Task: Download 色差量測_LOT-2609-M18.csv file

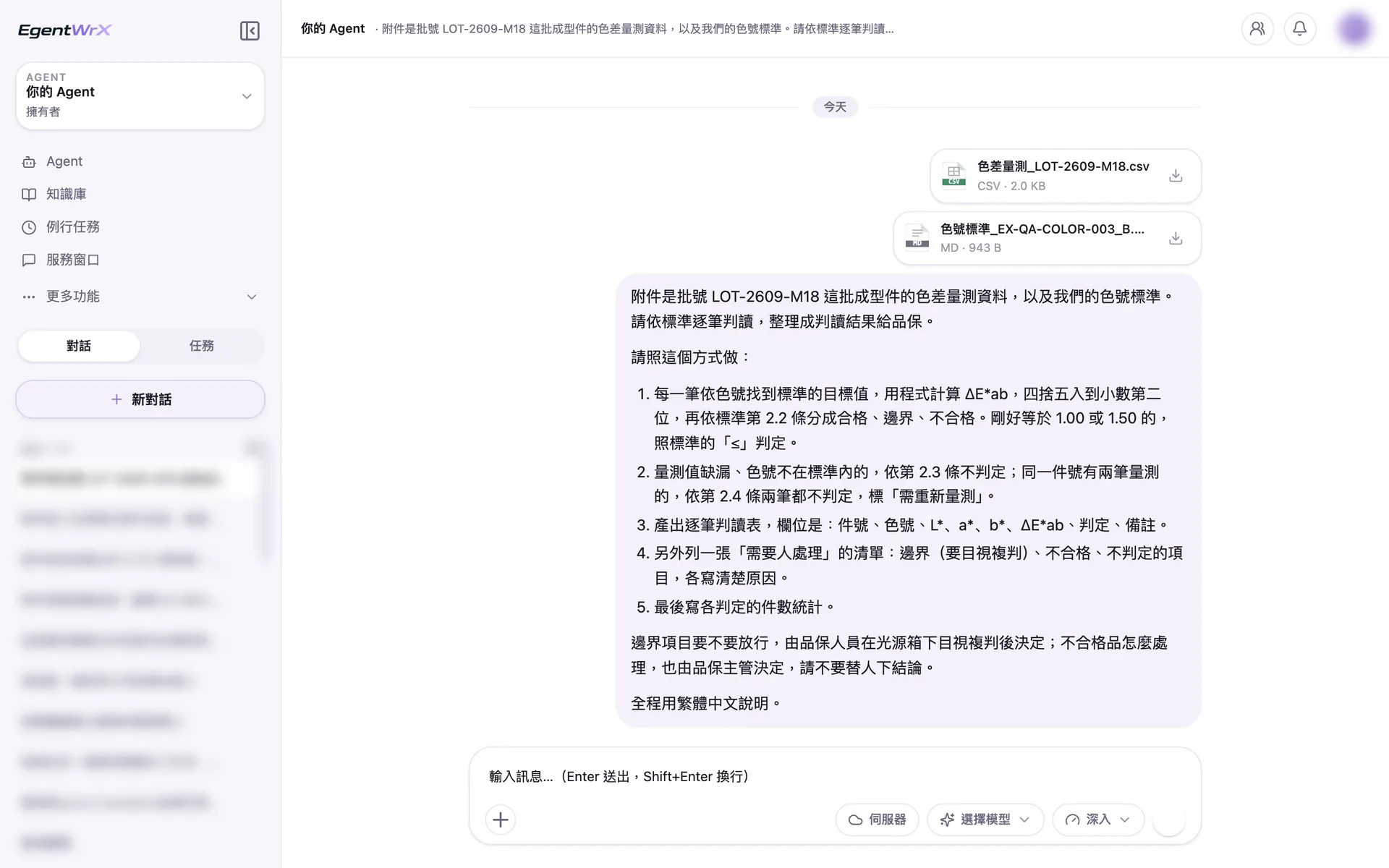Action: tap(1176, 176)
